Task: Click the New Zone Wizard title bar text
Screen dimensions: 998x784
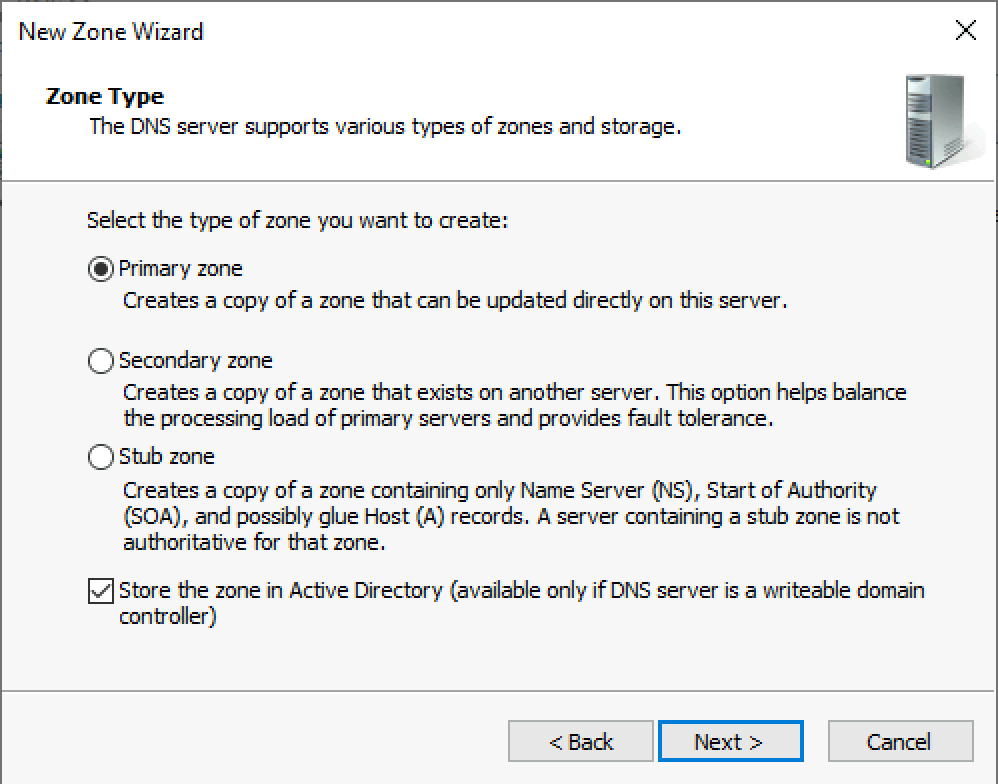Action: pos(111,31)
